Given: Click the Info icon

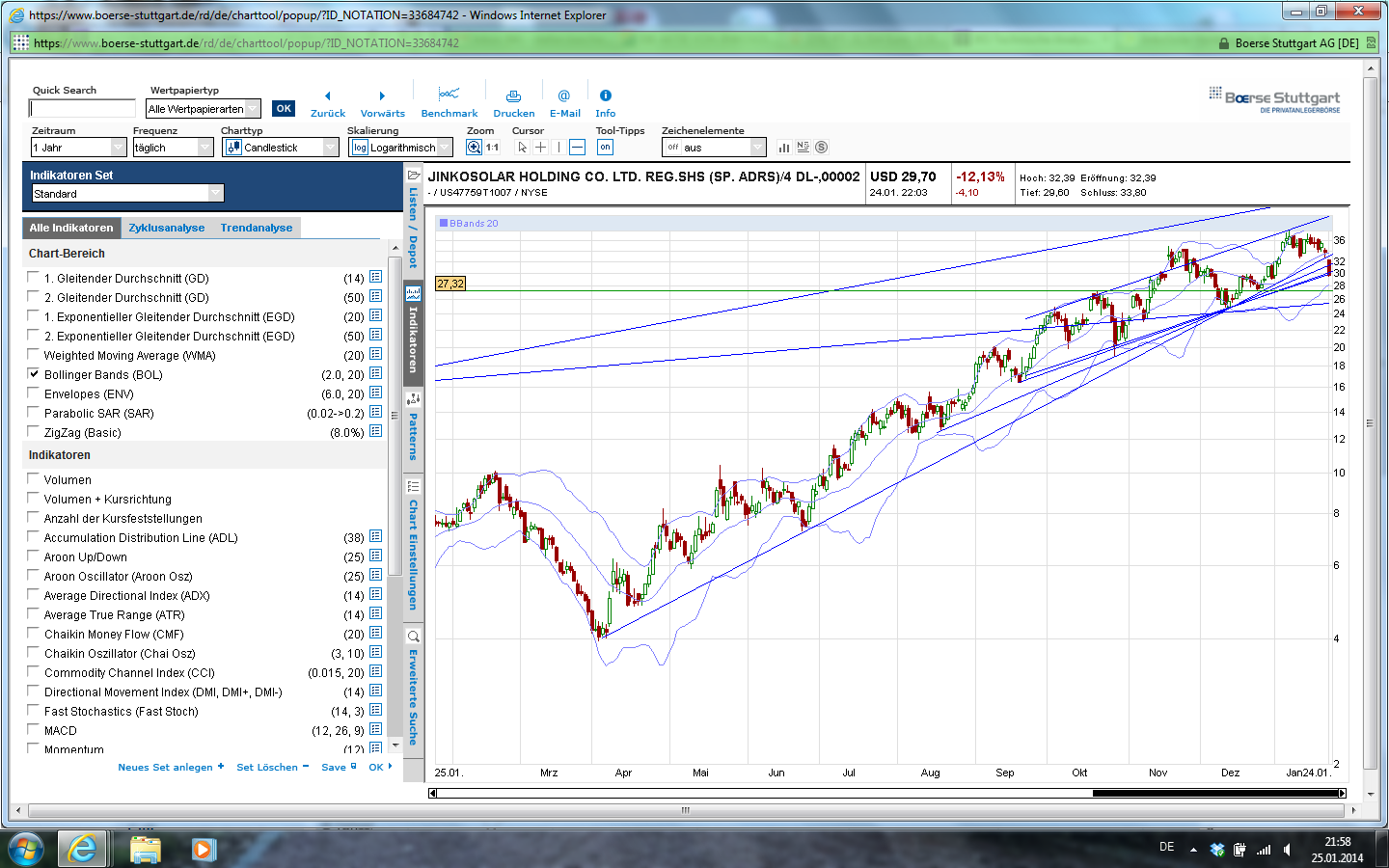Looking at the screenshot, I should 605,95.
